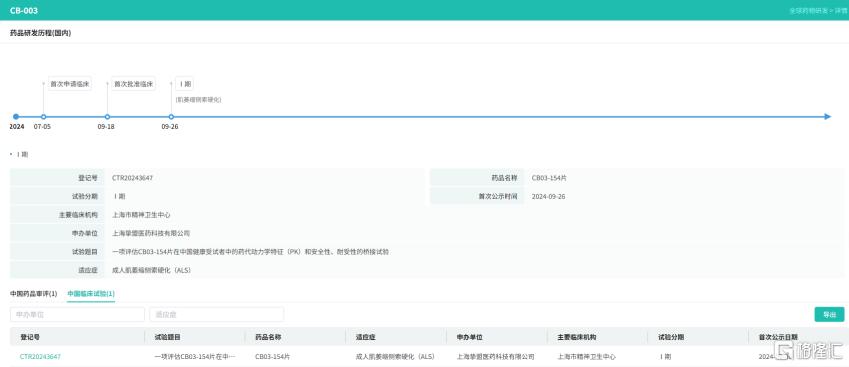849x367 pixels.
Task: Select the Ⅰ期 timeline label box
Action: (185, 84)
